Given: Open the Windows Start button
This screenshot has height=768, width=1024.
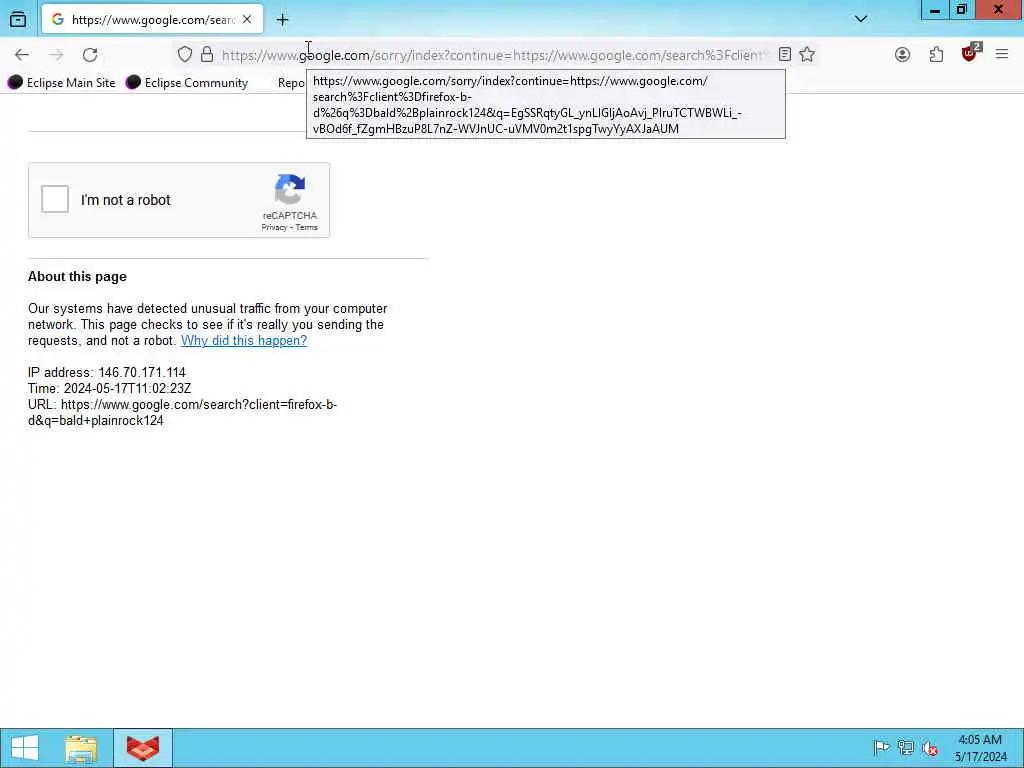Looking at the screenshot, I should [25, 748].
